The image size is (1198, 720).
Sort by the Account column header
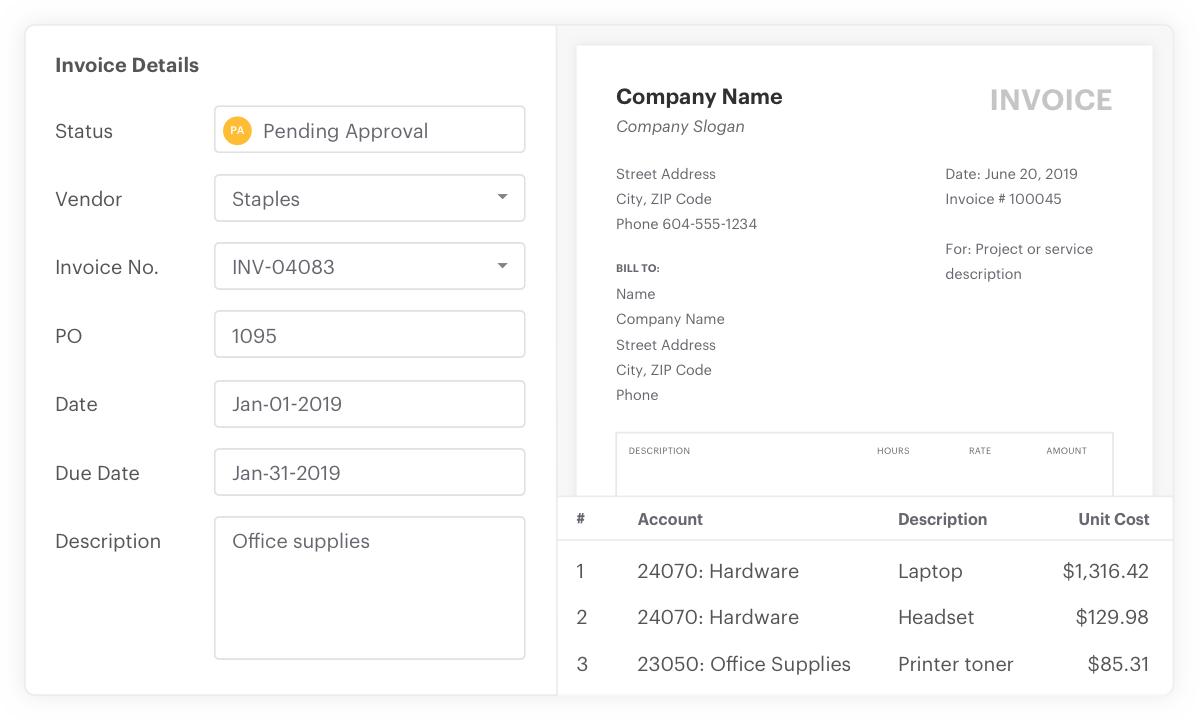click(670, 519)
